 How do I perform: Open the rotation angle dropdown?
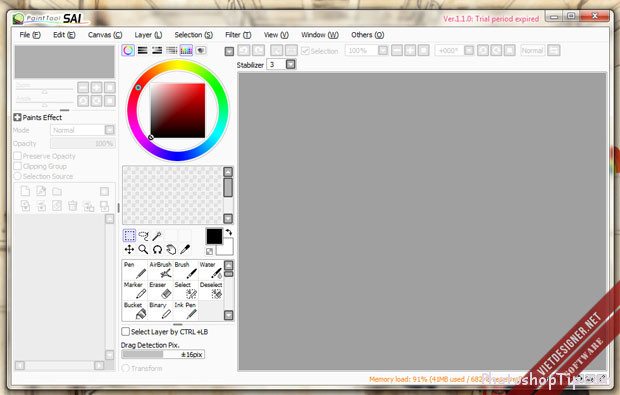click(x=469, y=51)
